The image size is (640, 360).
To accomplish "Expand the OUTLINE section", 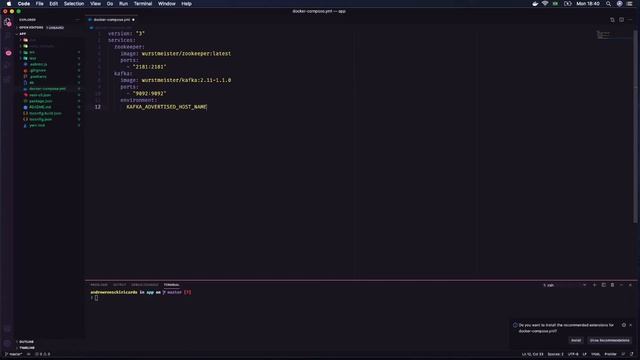I will pos(27,342).
